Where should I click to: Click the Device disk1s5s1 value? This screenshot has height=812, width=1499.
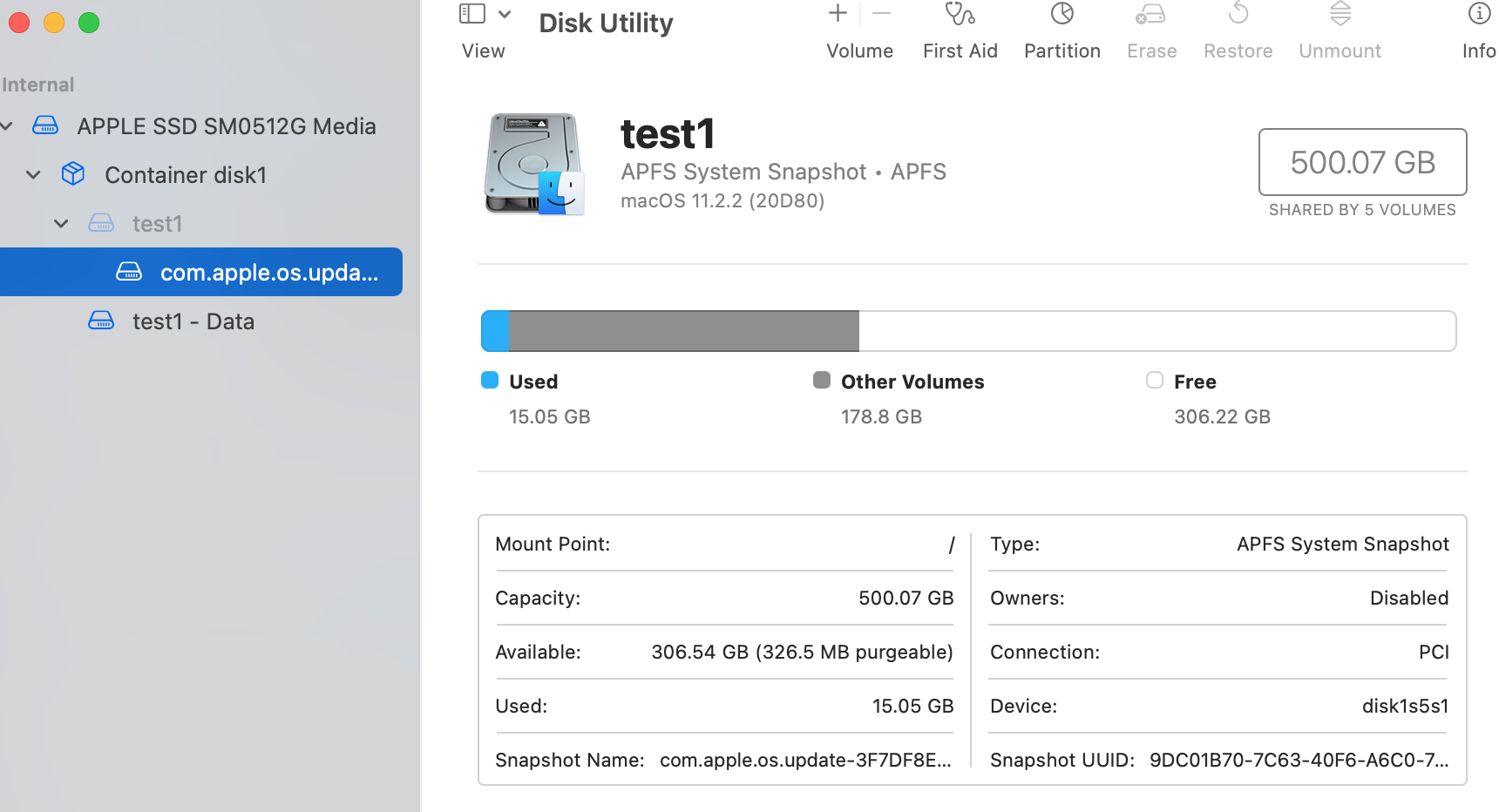click(1406, 707)
